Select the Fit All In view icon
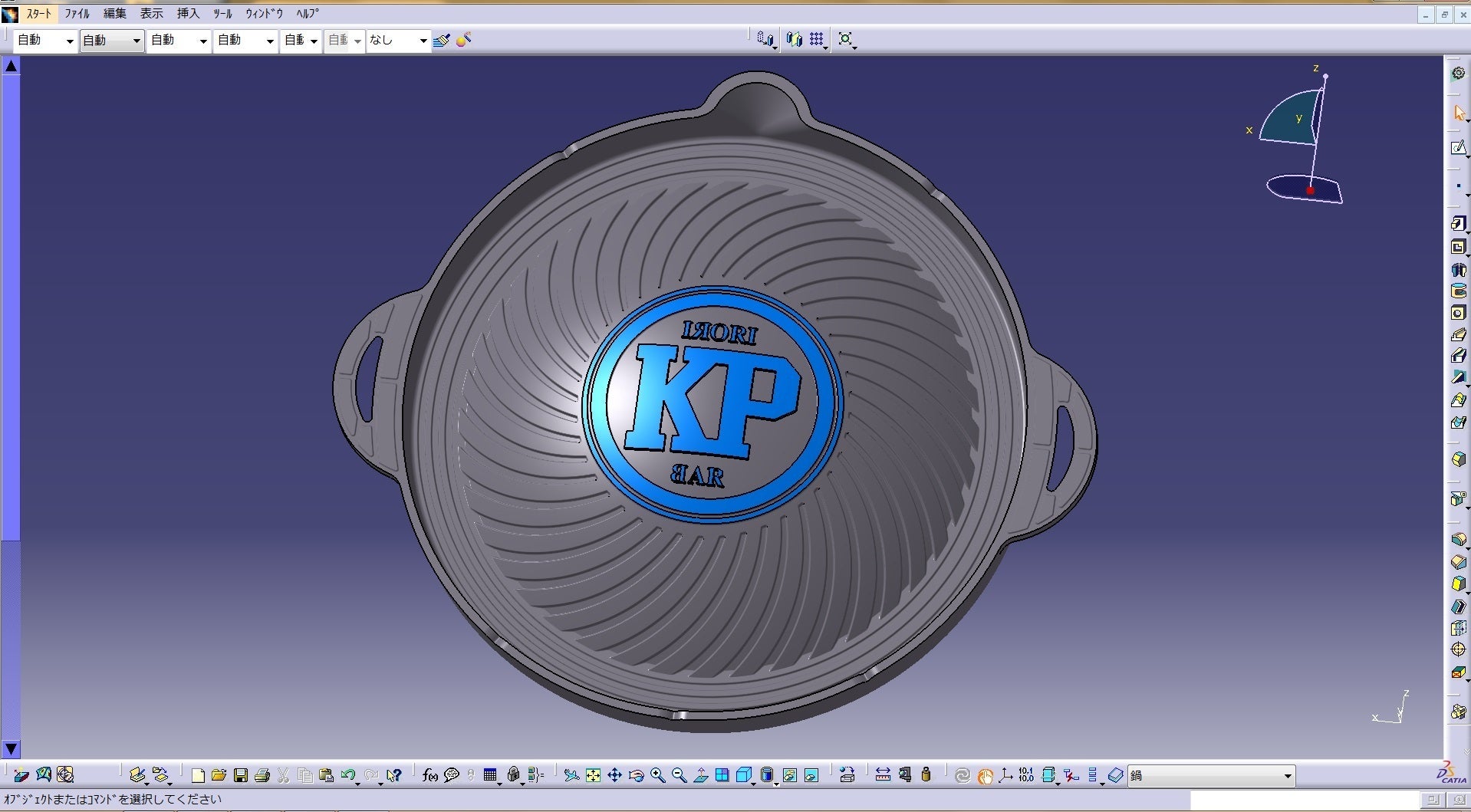This screenshot has width=1471, height=812. (x=593, y=775)
